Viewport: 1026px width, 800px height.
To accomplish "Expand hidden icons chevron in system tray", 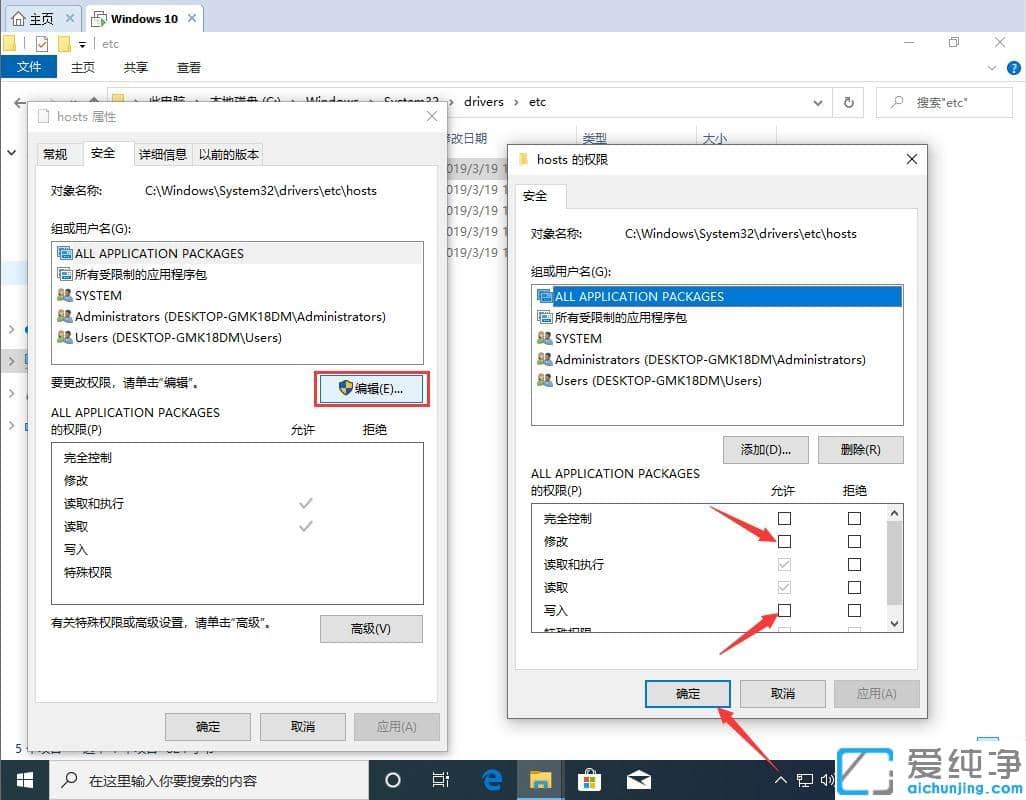I will tap(780, 779).
